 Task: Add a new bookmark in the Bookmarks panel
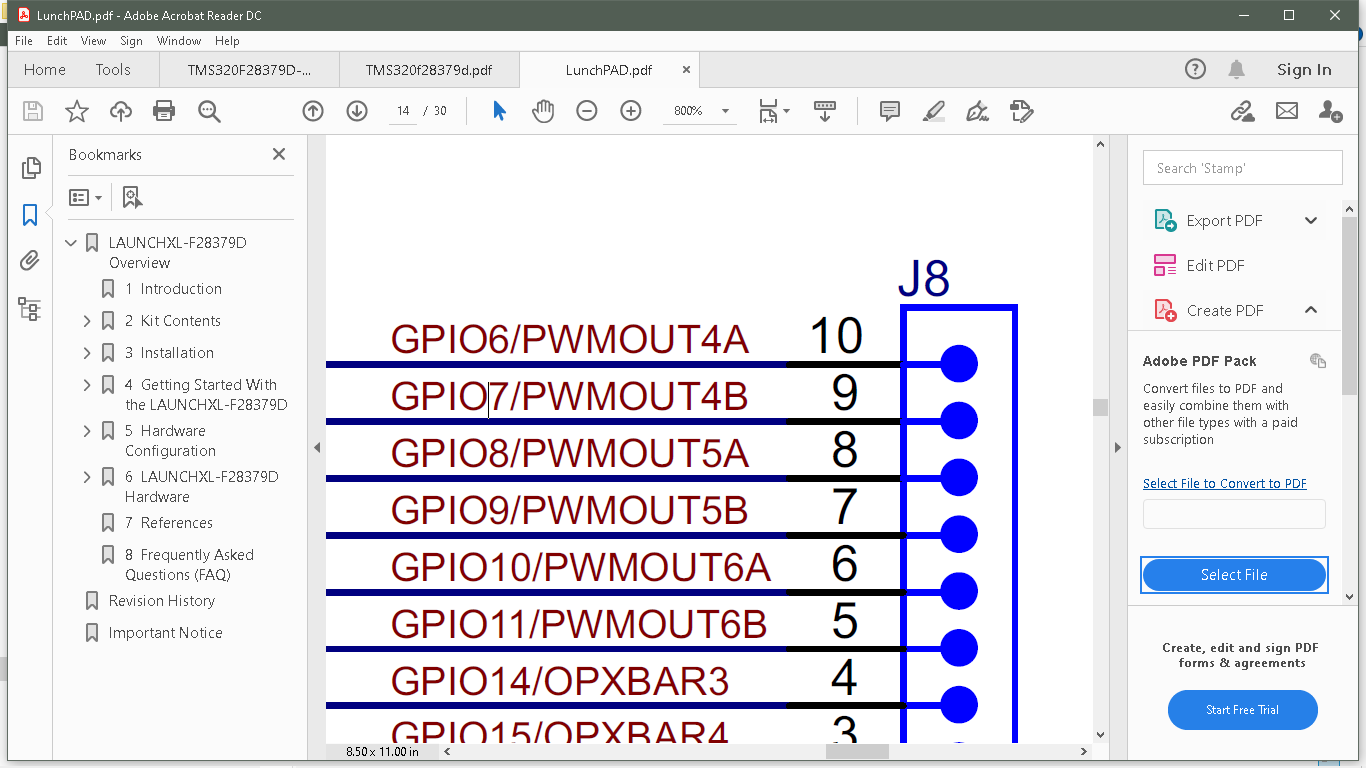tap(132, 197)
